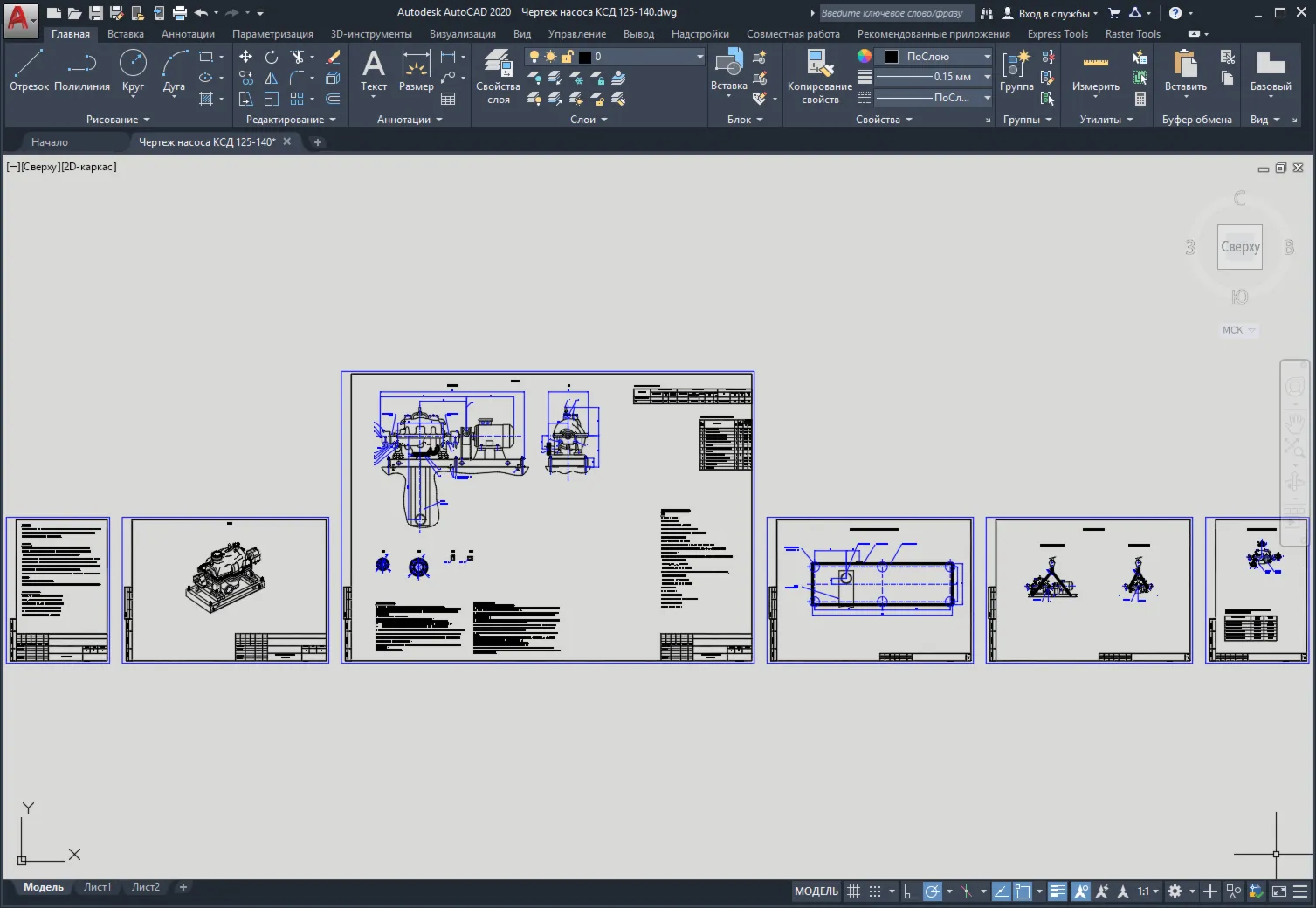Use Копирование свойств match properties
This screenshot has width=1316, height=908.
tap(819, 76)
